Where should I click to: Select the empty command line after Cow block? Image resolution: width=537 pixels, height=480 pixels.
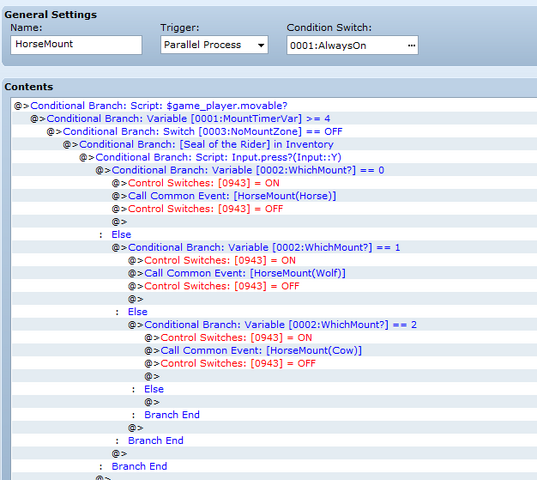point(274,376)
